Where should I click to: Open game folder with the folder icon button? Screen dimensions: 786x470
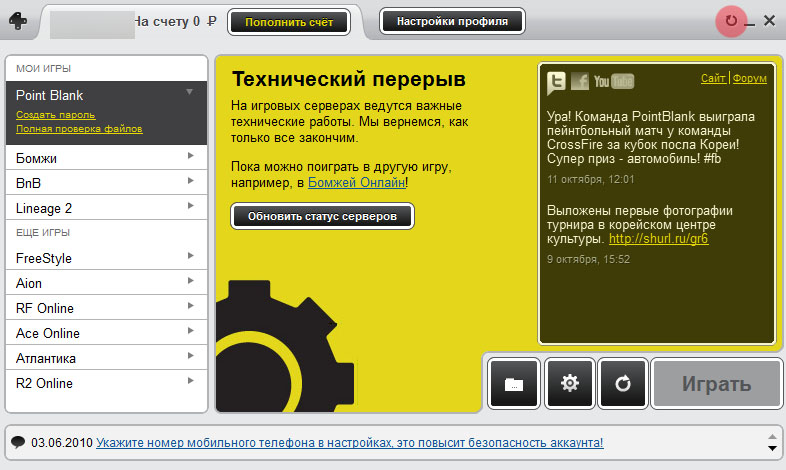click(x=514, y=383)
